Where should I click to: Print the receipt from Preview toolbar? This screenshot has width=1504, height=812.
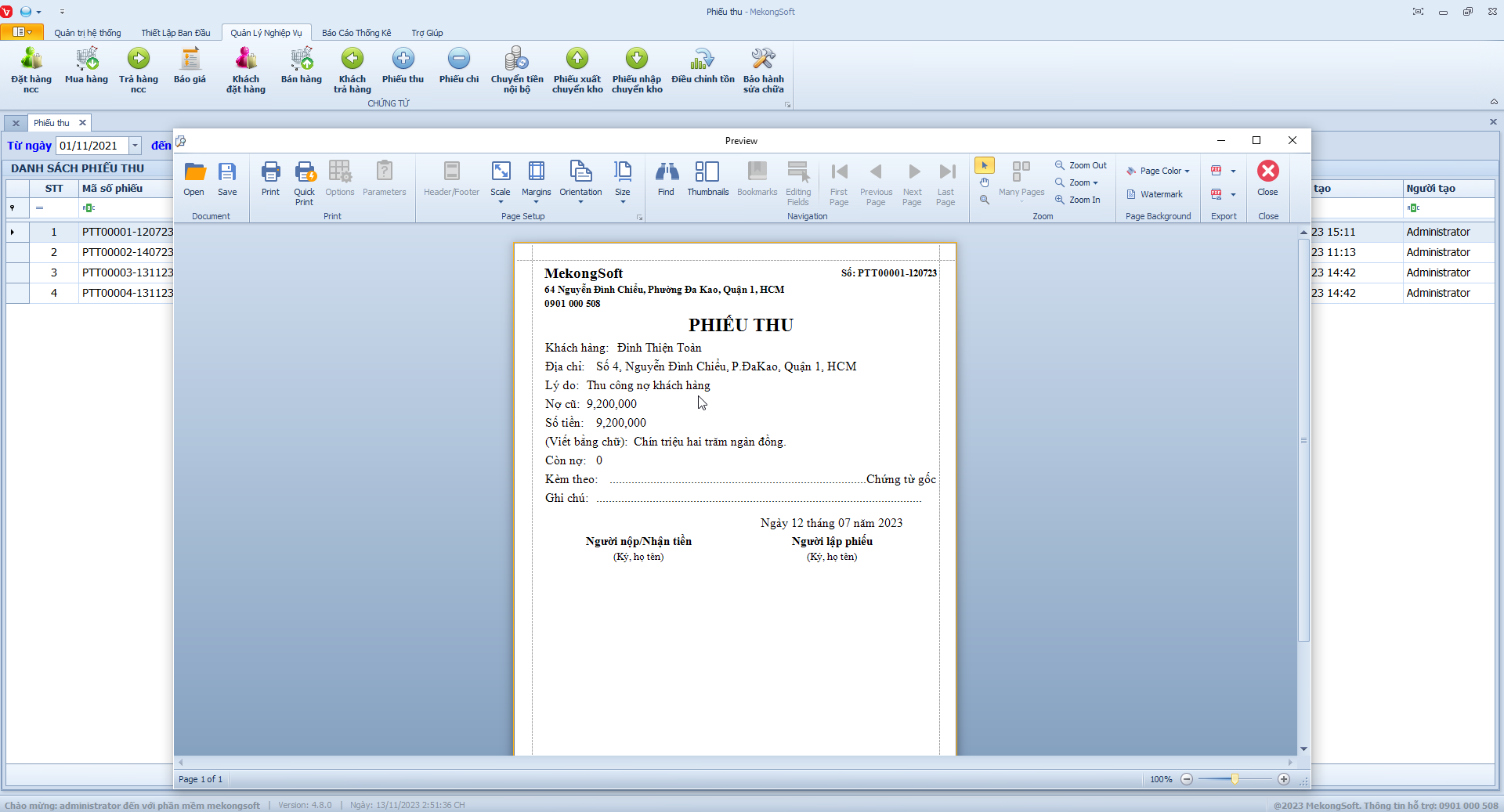[270, 179]
